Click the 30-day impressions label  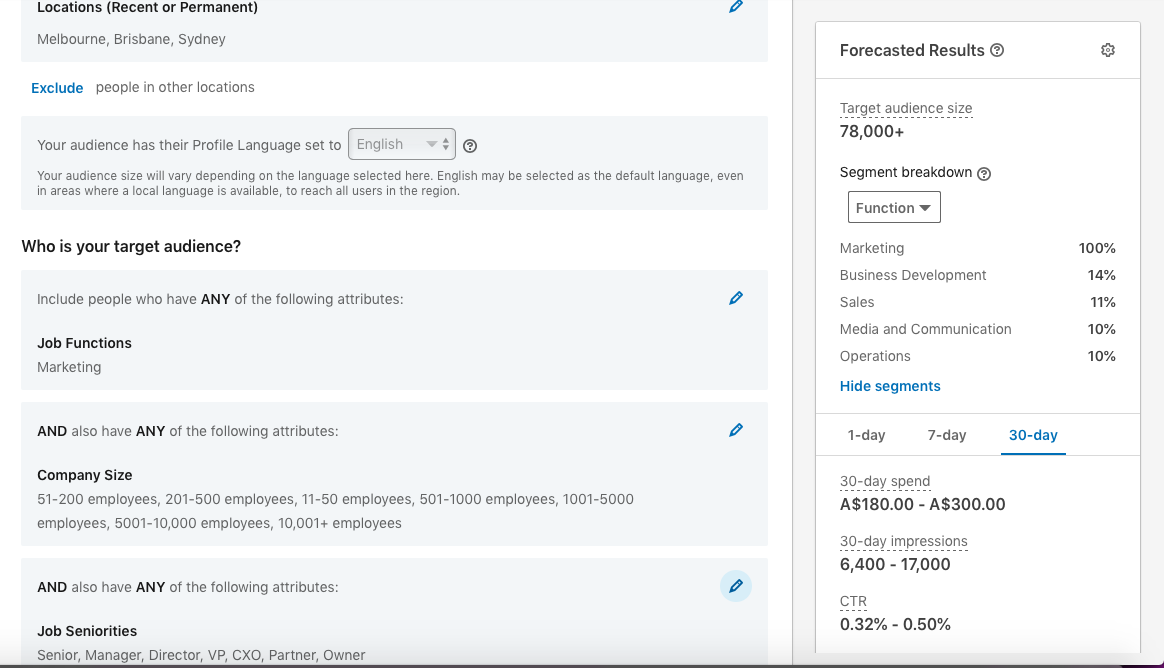pos(904,541)
